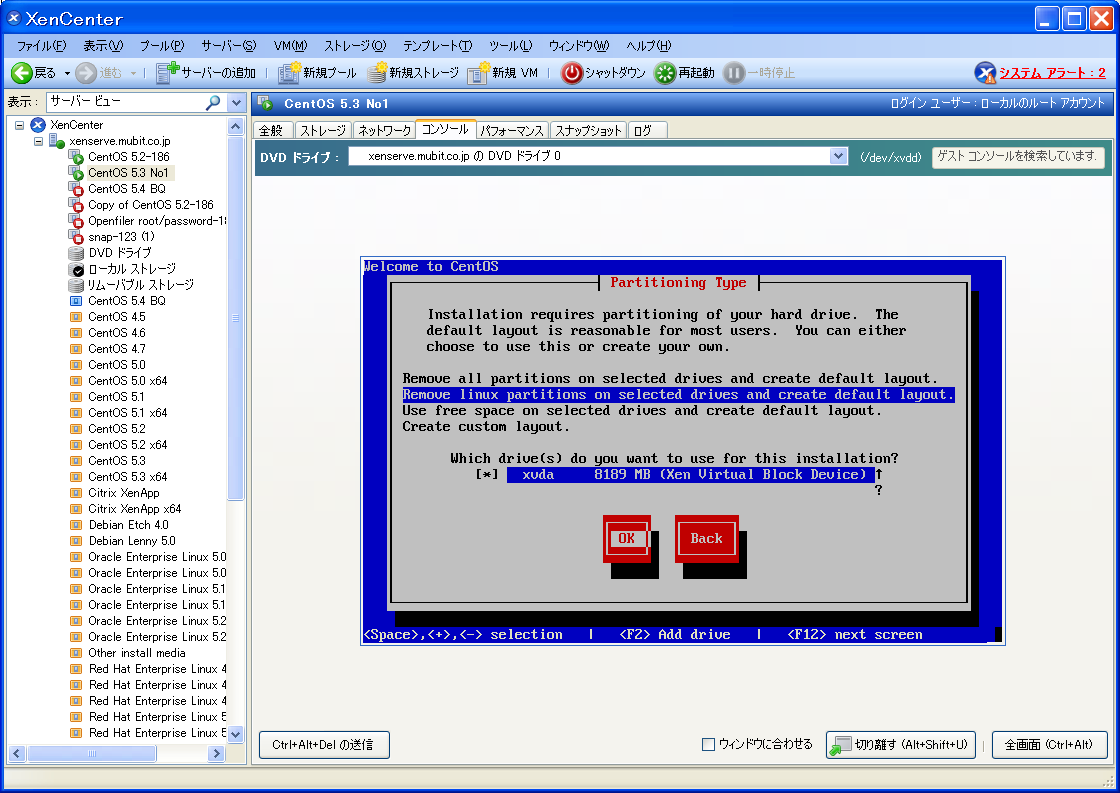Select 'Create custom layout.' option
Screen dimensions: 1120x793
pos(486,427)
